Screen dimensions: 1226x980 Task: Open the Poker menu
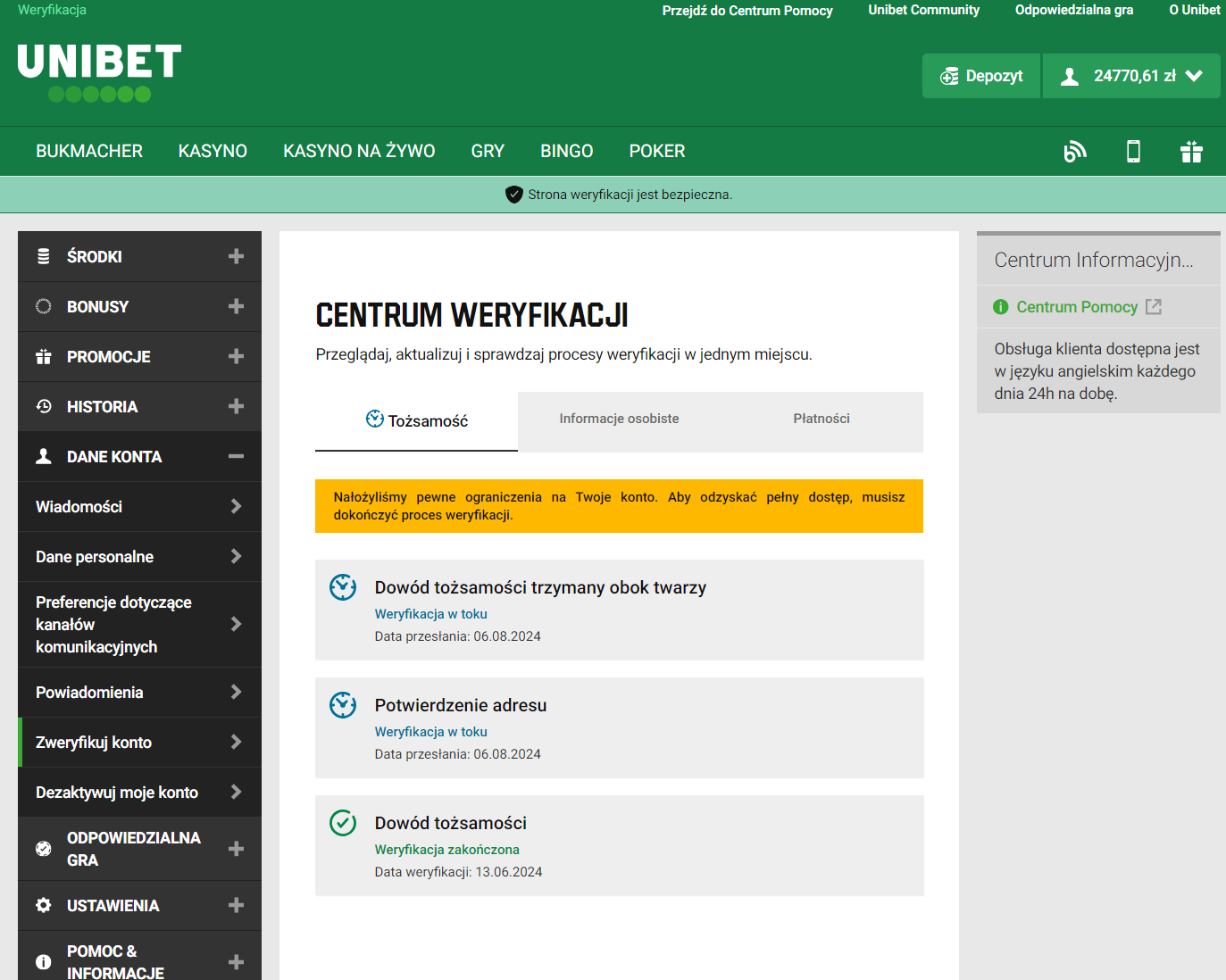(657, 152)
